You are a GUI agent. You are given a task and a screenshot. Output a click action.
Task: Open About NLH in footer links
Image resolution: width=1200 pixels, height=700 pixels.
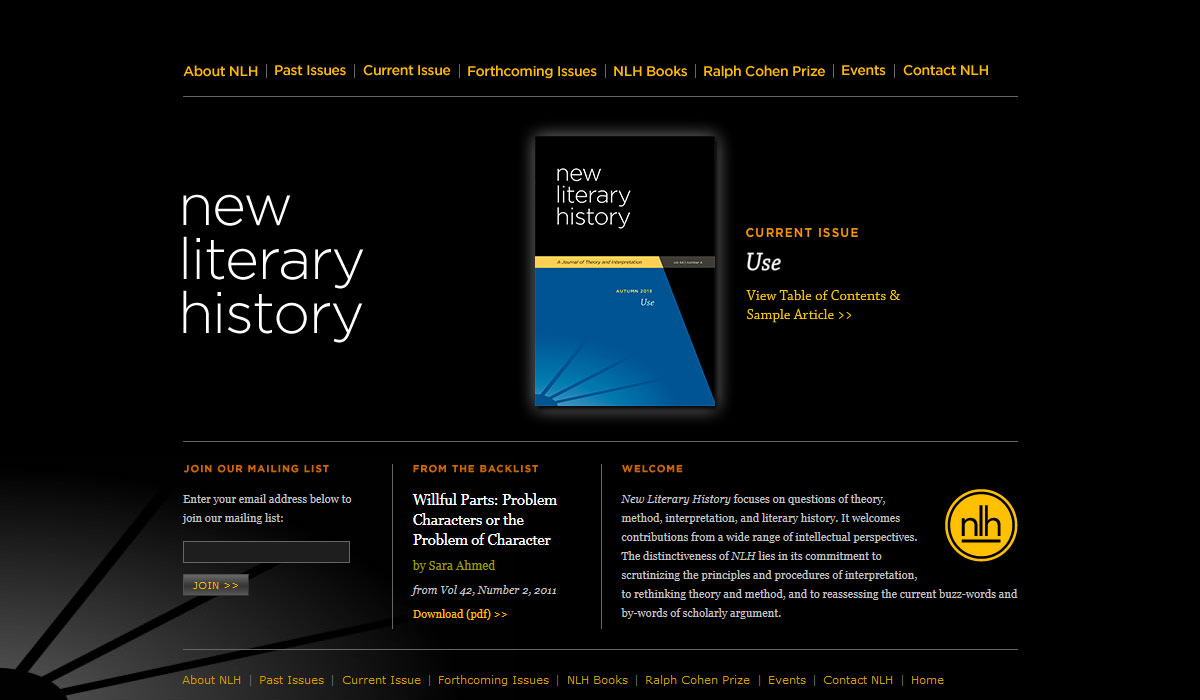211,680
